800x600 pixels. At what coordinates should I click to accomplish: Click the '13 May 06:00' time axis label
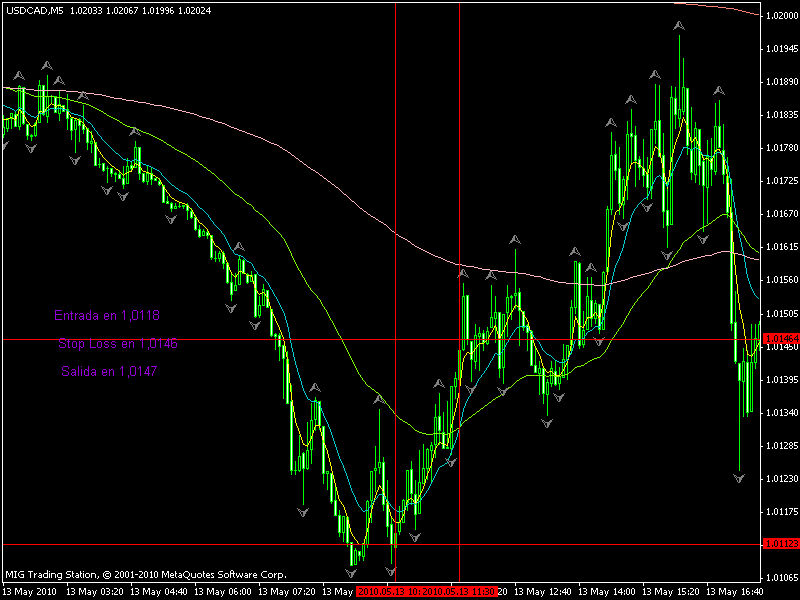(226, 591)
